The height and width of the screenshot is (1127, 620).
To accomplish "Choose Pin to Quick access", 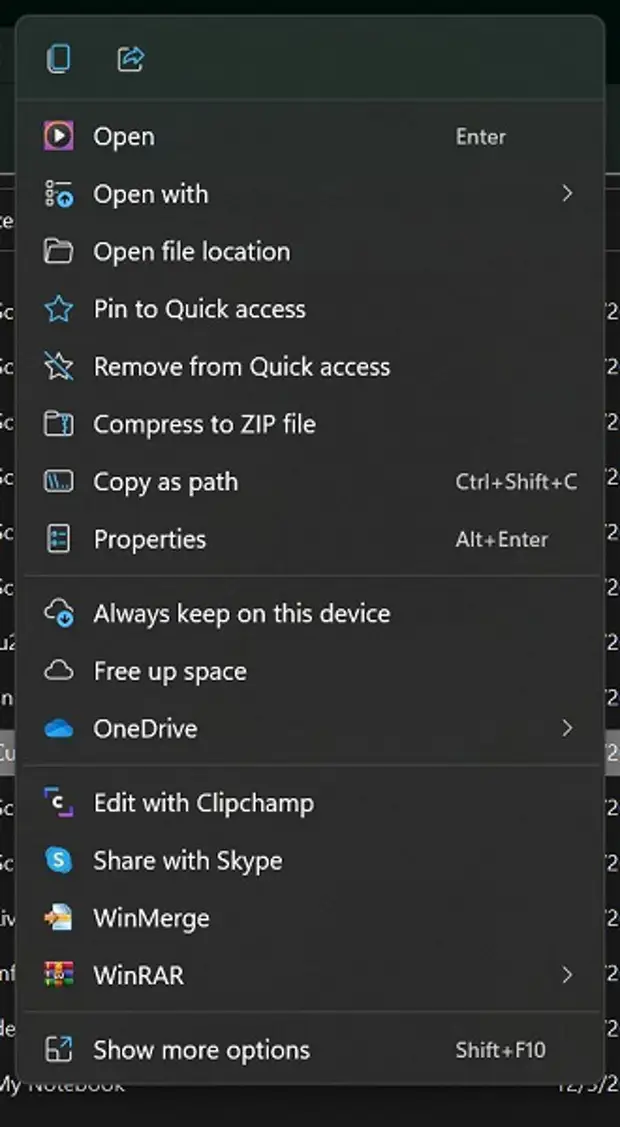I will 200,309.
